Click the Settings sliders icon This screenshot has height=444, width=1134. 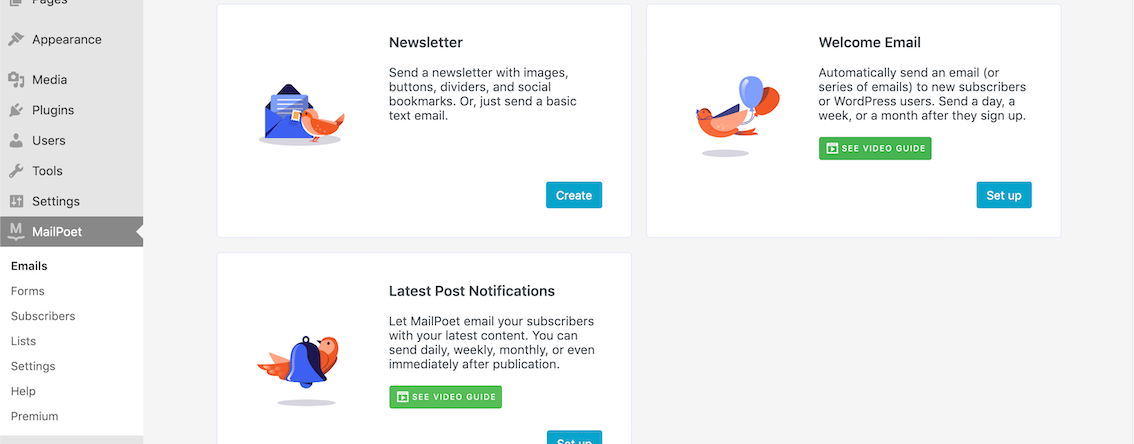(16, 201)
